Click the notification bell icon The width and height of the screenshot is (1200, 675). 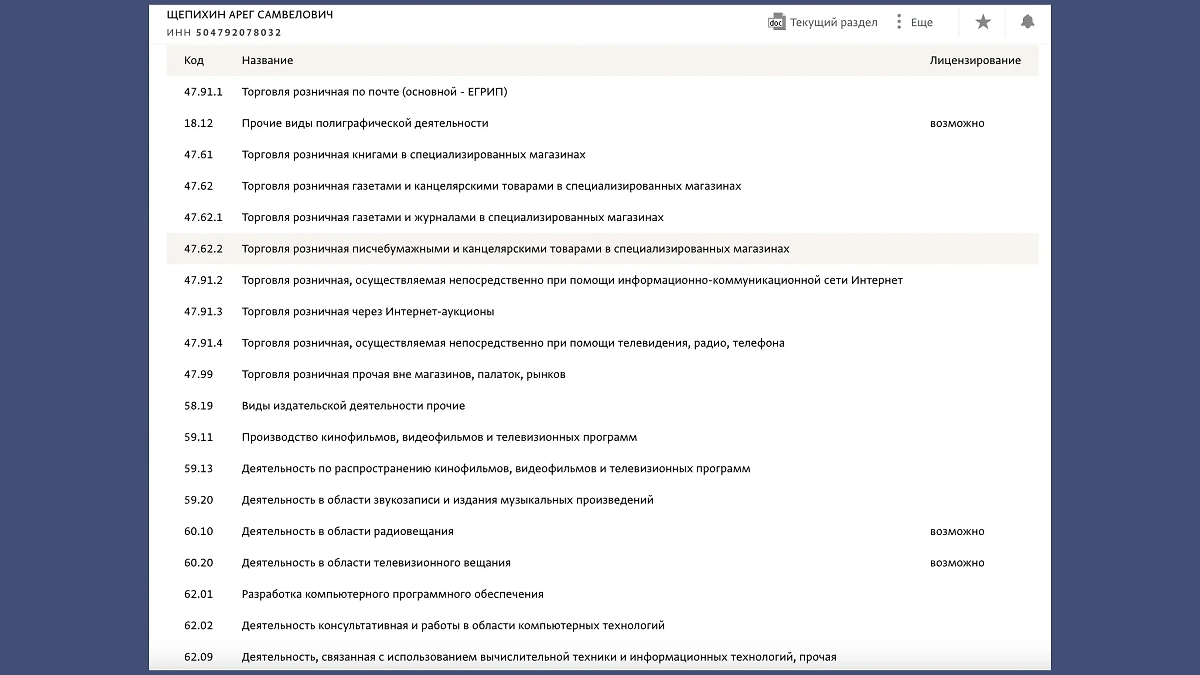click(1027, 22)
